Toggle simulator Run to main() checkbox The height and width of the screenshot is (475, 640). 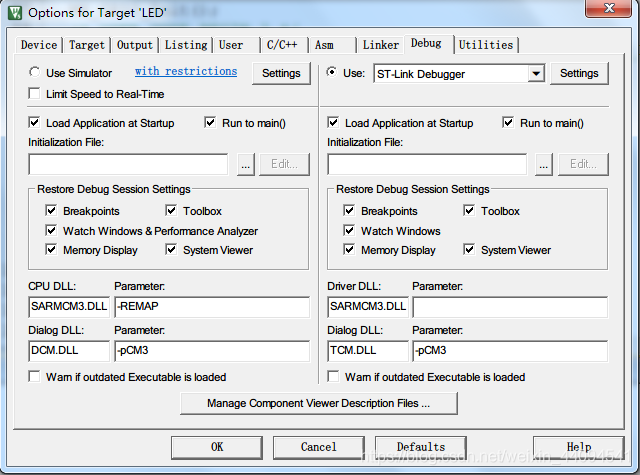click(x=210, y=123)
